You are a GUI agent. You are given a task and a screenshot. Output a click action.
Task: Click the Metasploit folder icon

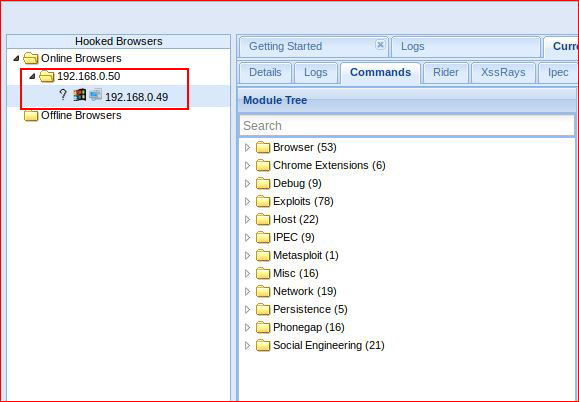263,255
